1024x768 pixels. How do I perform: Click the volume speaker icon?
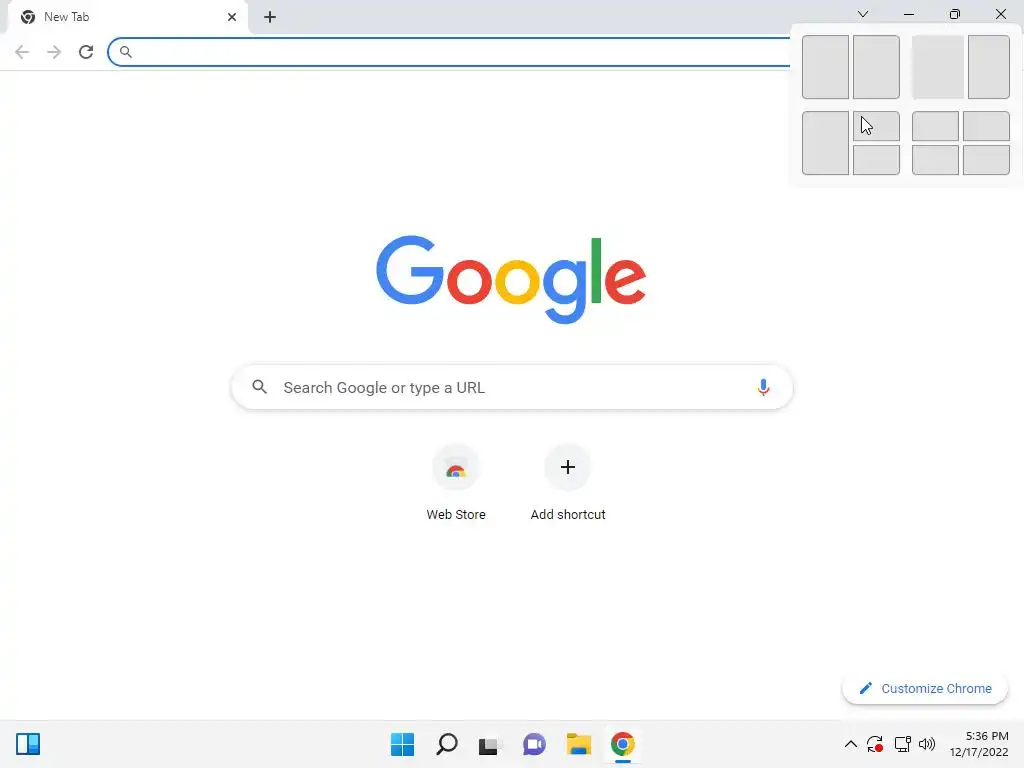927,744
